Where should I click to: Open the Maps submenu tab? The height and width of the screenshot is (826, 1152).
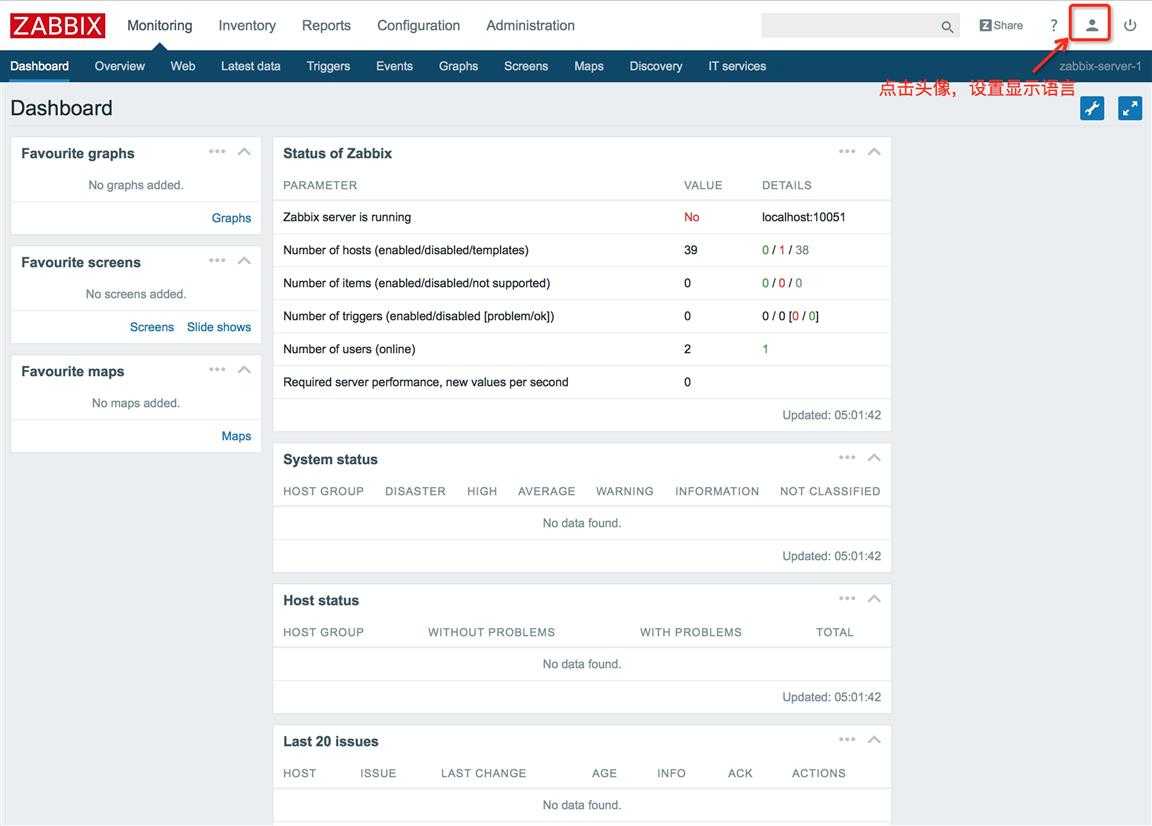pyautogui.click(x=588, y=66)
